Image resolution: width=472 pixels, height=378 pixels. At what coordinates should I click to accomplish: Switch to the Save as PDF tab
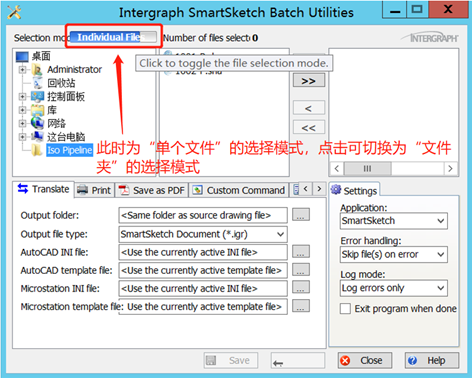pyautogui.click(x=152, y=190)
